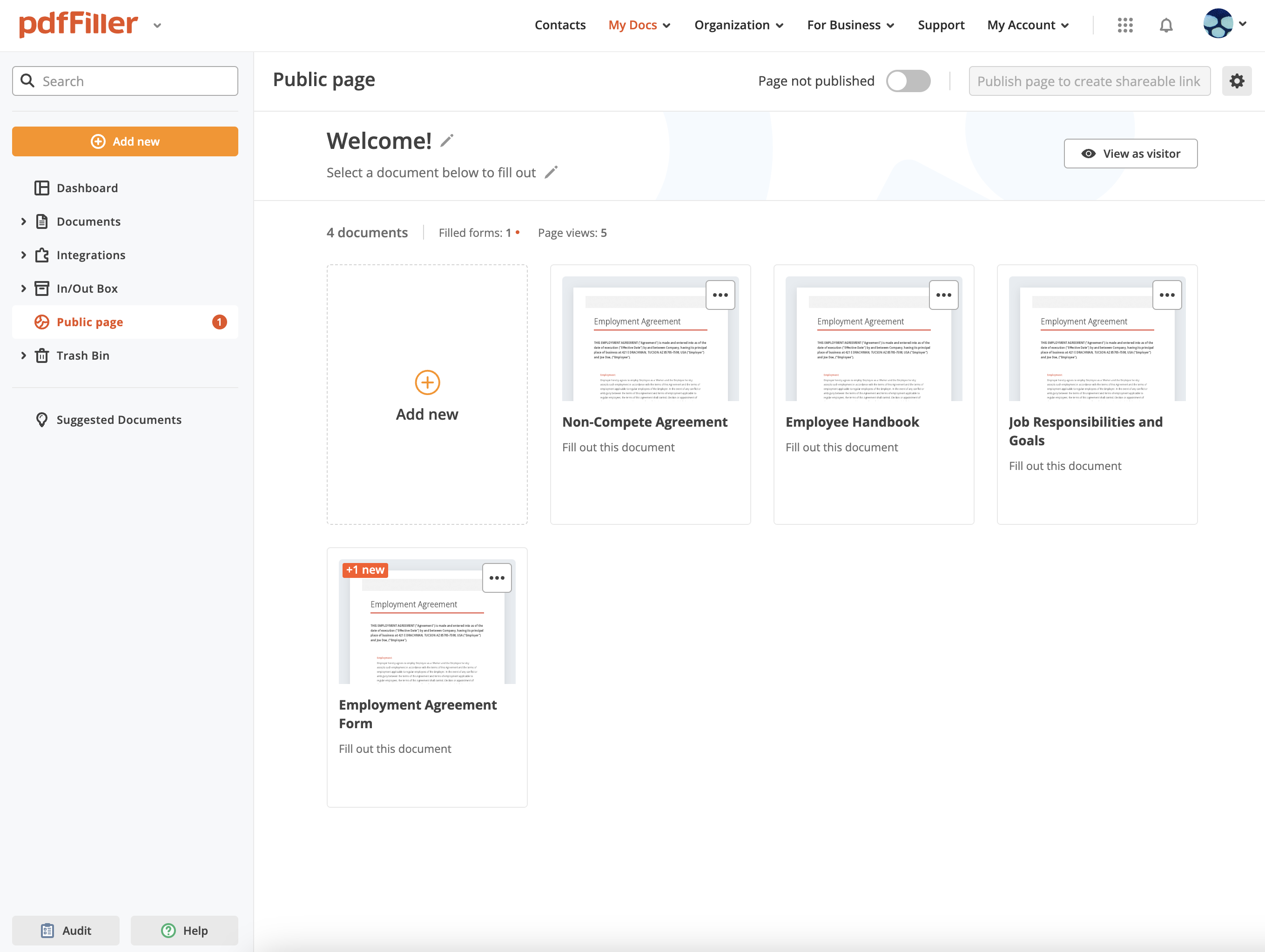The image size is (1265, 952).
Task: Click View as visitor eye button
Action: click(1130, 154)
